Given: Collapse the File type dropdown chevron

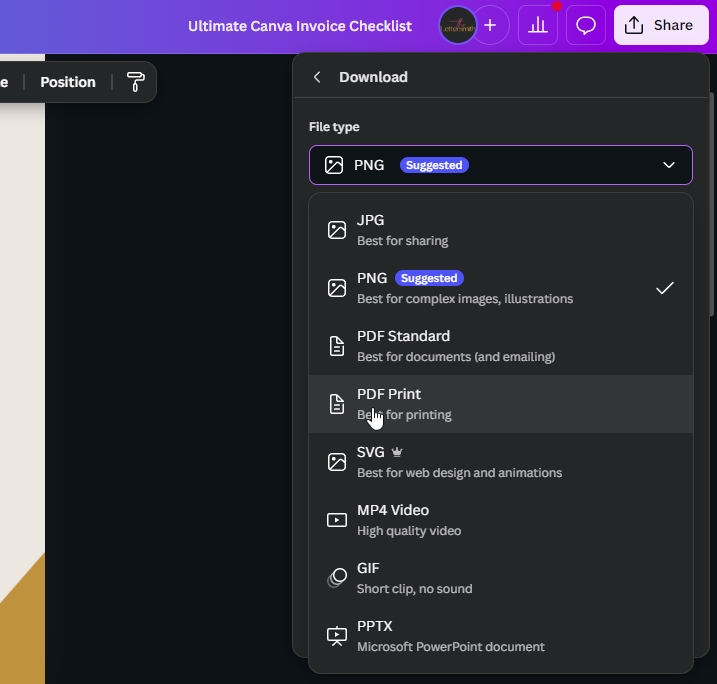Looking at the screenshot, I should click(669, 165).
